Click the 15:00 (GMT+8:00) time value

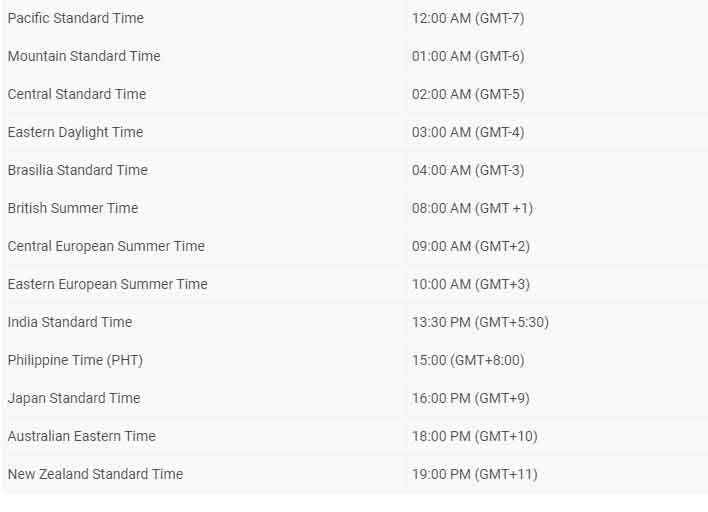(x=468, y=360)
